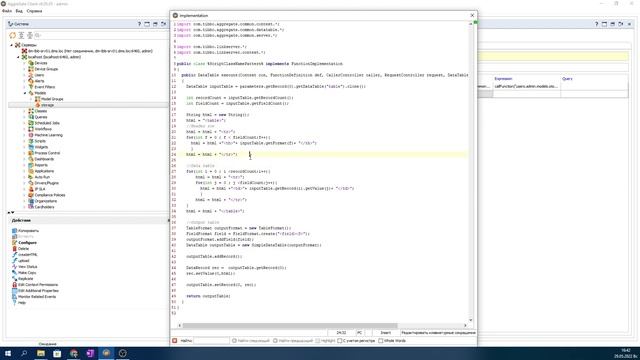Click the Auto Run node icon

tap(31, 177)
